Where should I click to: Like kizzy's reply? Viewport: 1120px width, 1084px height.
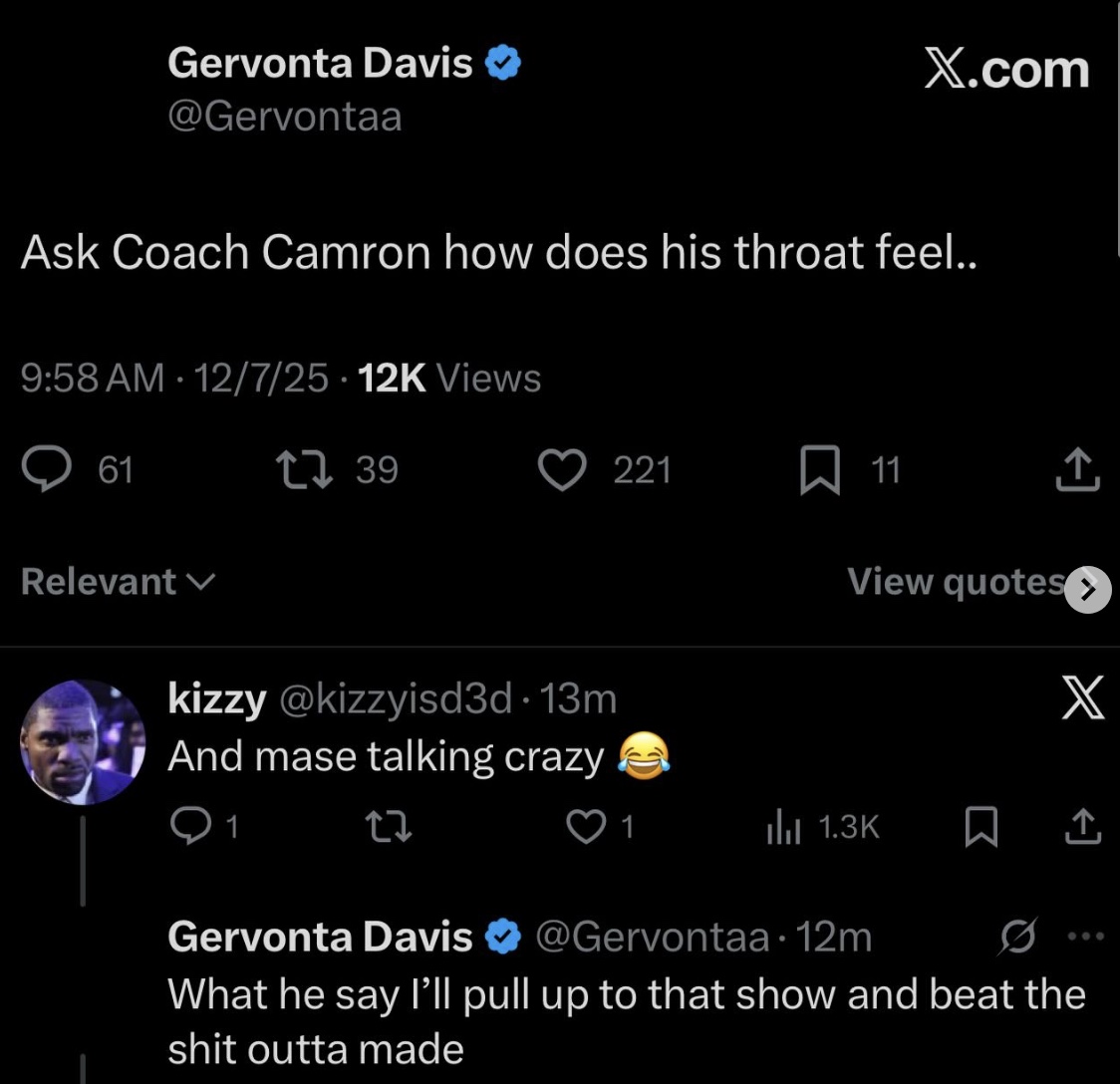587,827
